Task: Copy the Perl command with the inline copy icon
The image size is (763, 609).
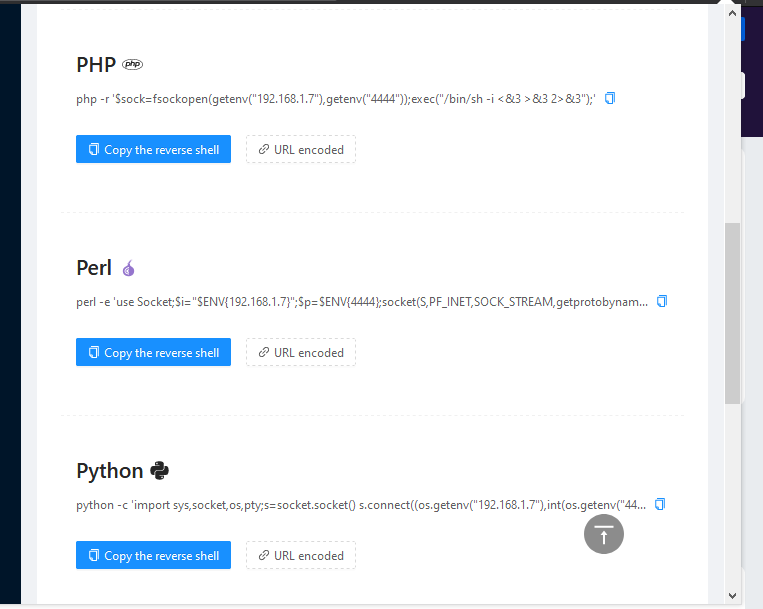Action: (662, 301)
